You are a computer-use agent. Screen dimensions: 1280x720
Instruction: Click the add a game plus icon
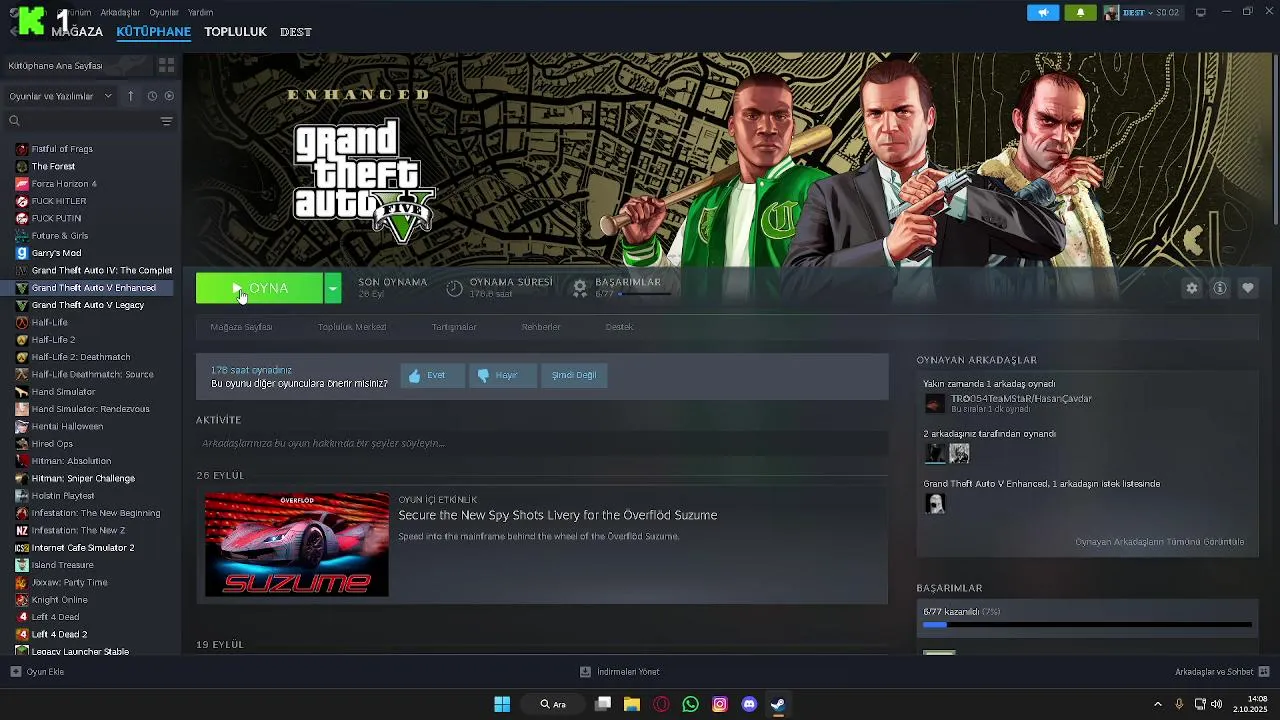15,672
